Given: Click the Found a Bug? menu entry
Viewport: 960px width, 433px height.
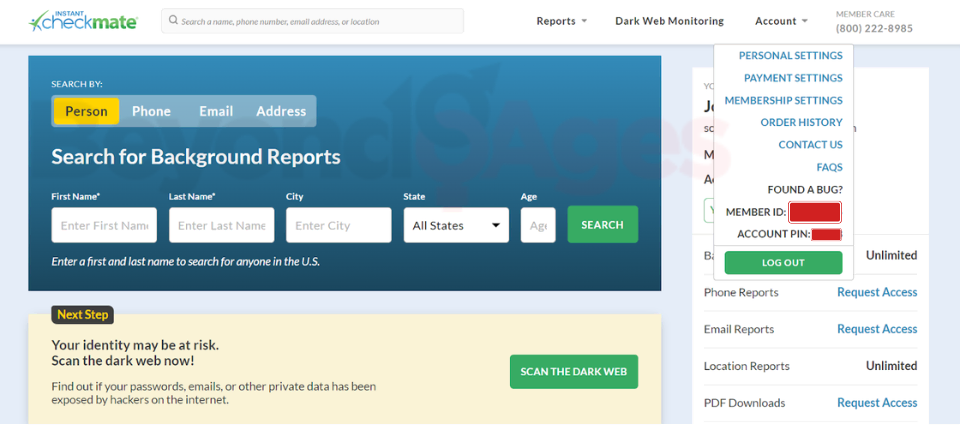Looking at the screenshot, I should [804, 189].
